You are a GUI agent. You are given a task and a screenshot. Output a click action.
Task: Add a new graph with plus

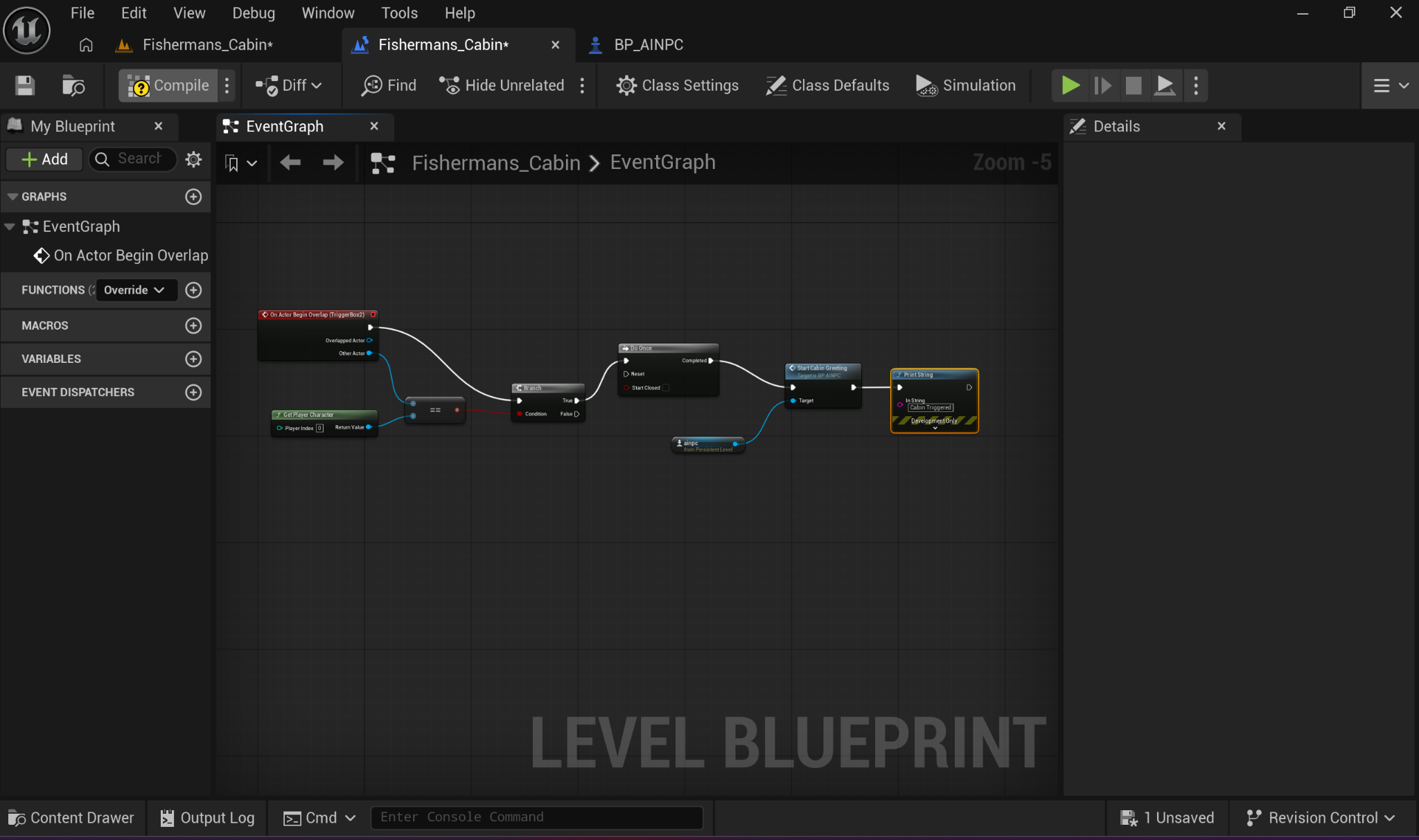click(193, 197)
